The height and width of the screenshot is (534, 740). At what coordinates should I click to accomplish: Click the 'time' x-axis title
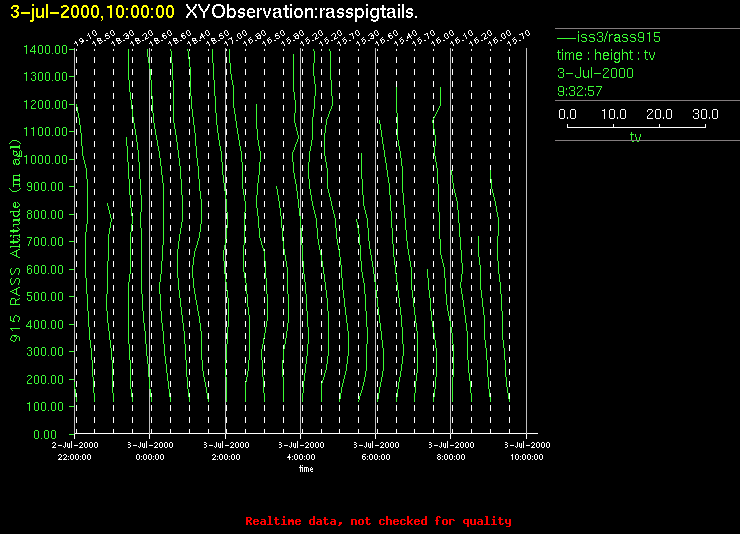(x=306, y=469)
